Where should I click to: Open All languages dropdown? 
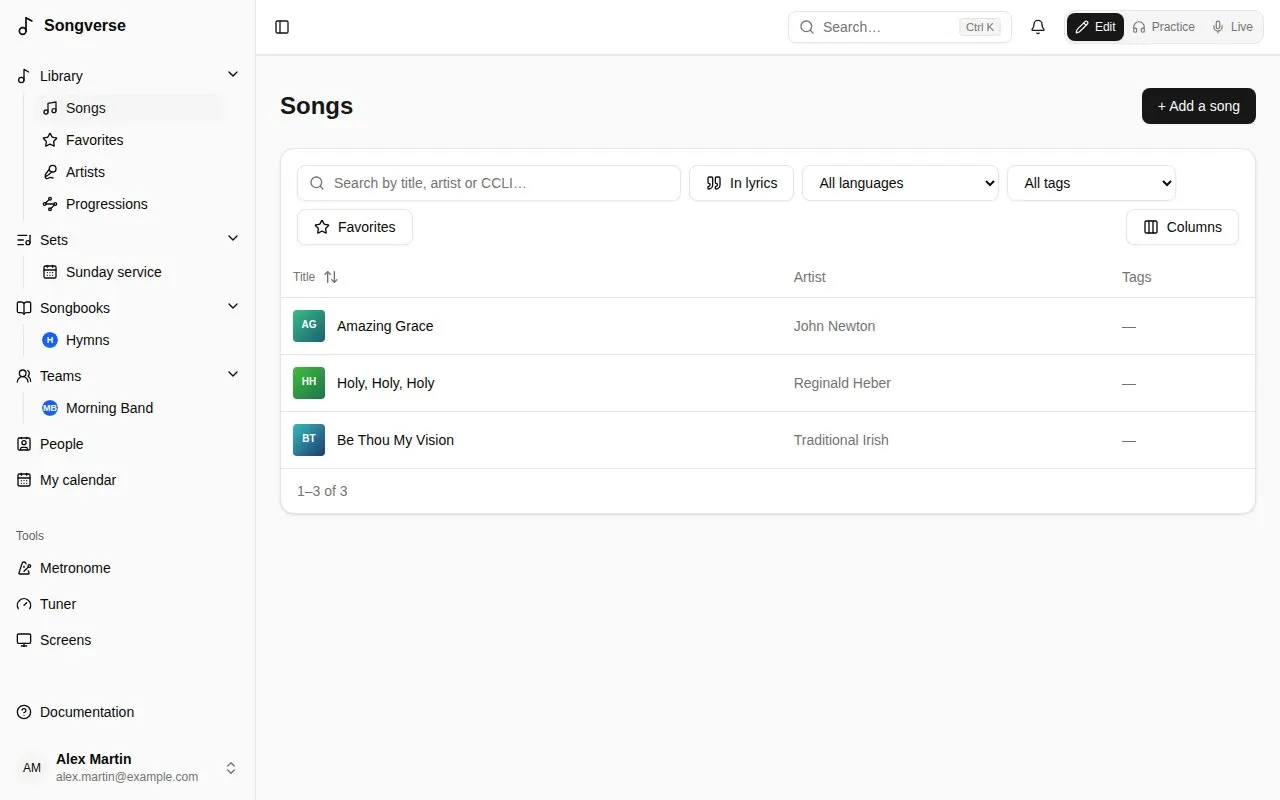pyautogui.click(x=900, y=183)
